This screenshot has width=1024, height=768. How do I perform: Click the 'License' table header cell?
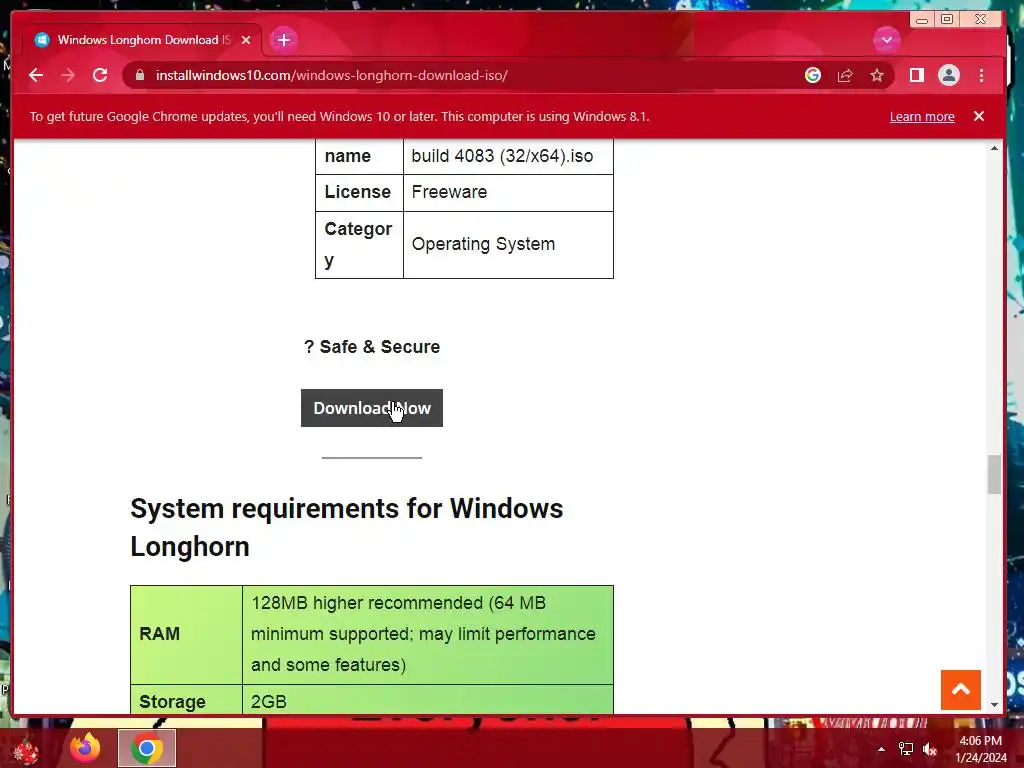coord(359,193)
